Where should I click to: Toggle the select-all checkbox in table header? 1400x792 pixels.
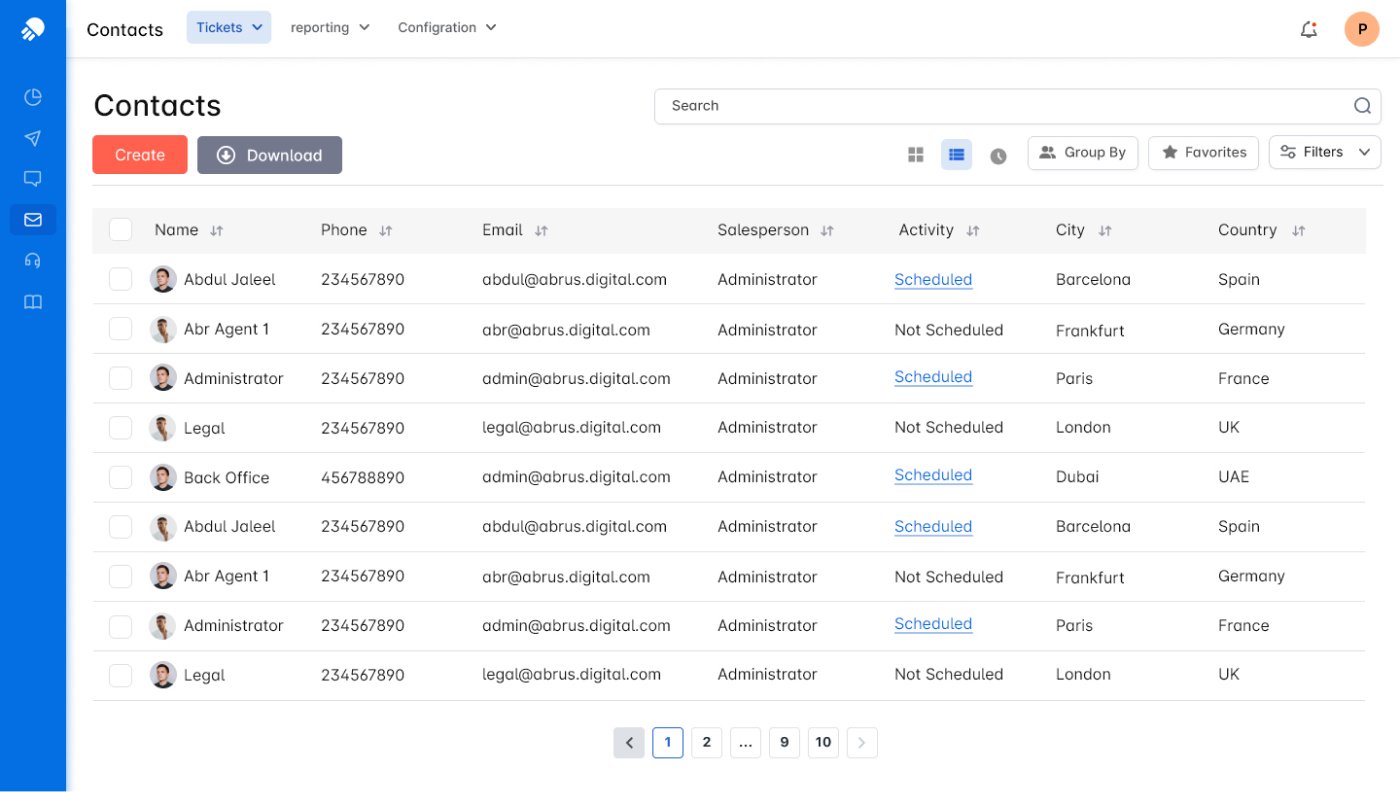(120, 230)
